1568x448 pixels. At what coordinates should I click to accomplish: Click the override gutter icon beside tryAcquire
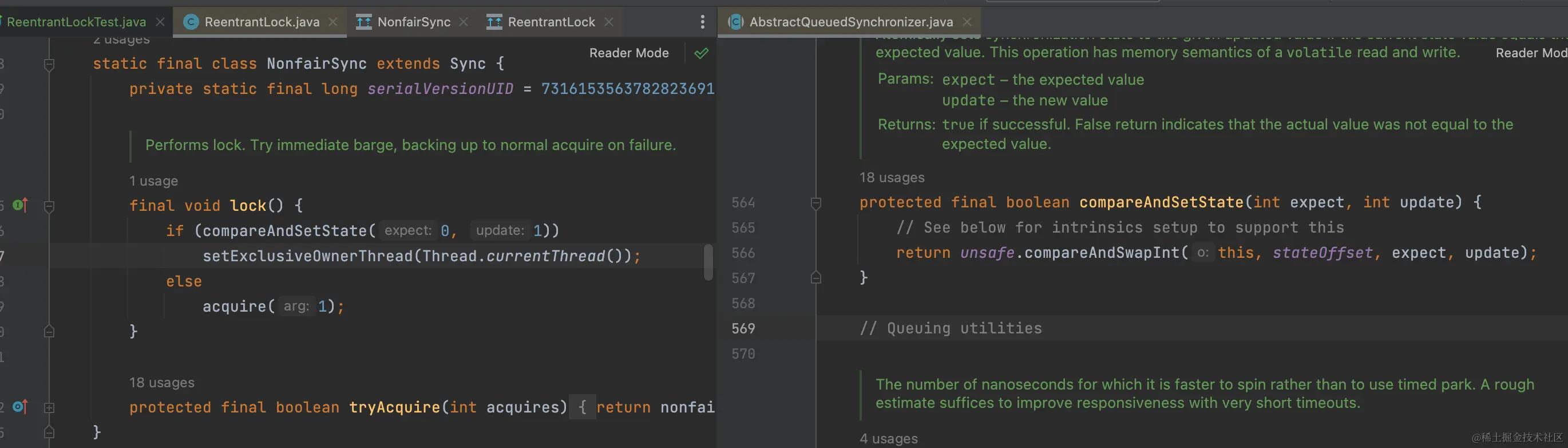(20, 407)
